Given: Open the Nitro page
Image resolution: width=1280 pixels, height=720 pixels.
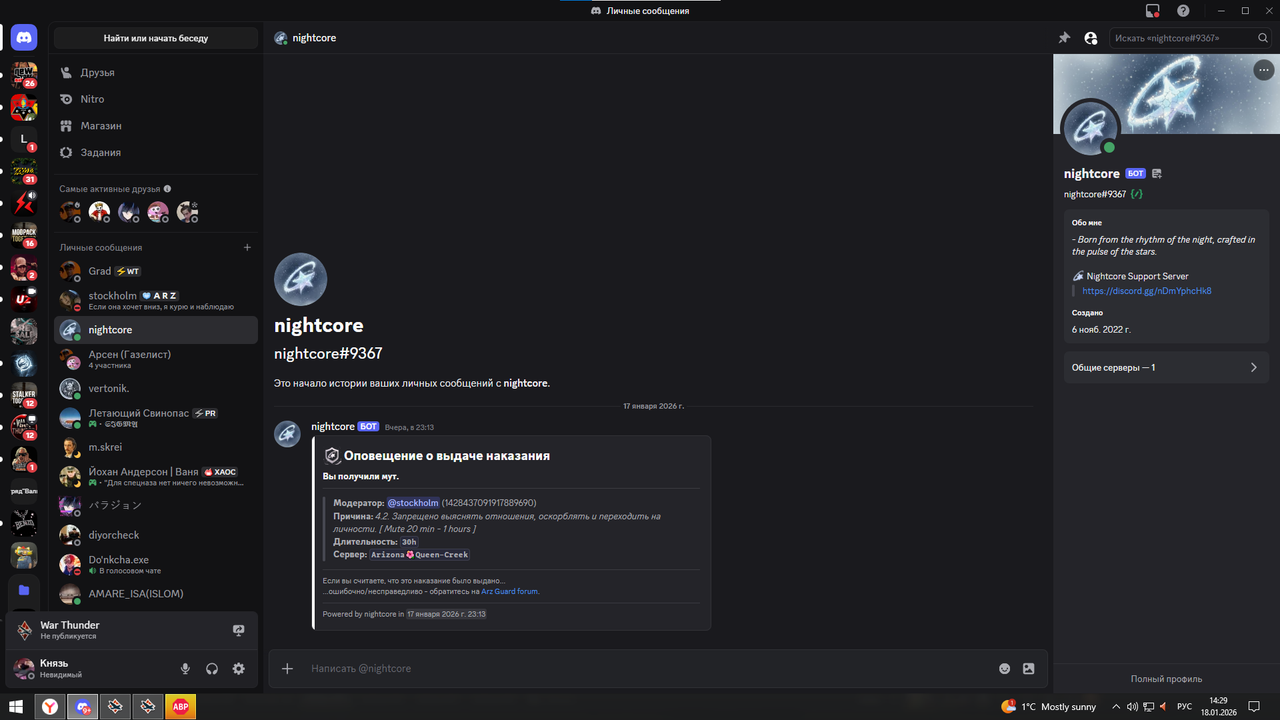Looking at the screenshot, I should click(155, 99).
